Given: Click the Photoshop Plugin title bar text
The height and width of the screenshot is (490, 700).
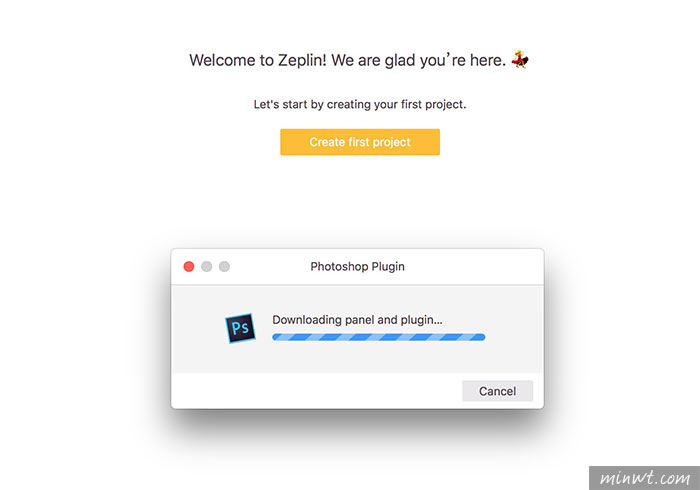Looking at the screenshot, I should click(x=358, y=266).
